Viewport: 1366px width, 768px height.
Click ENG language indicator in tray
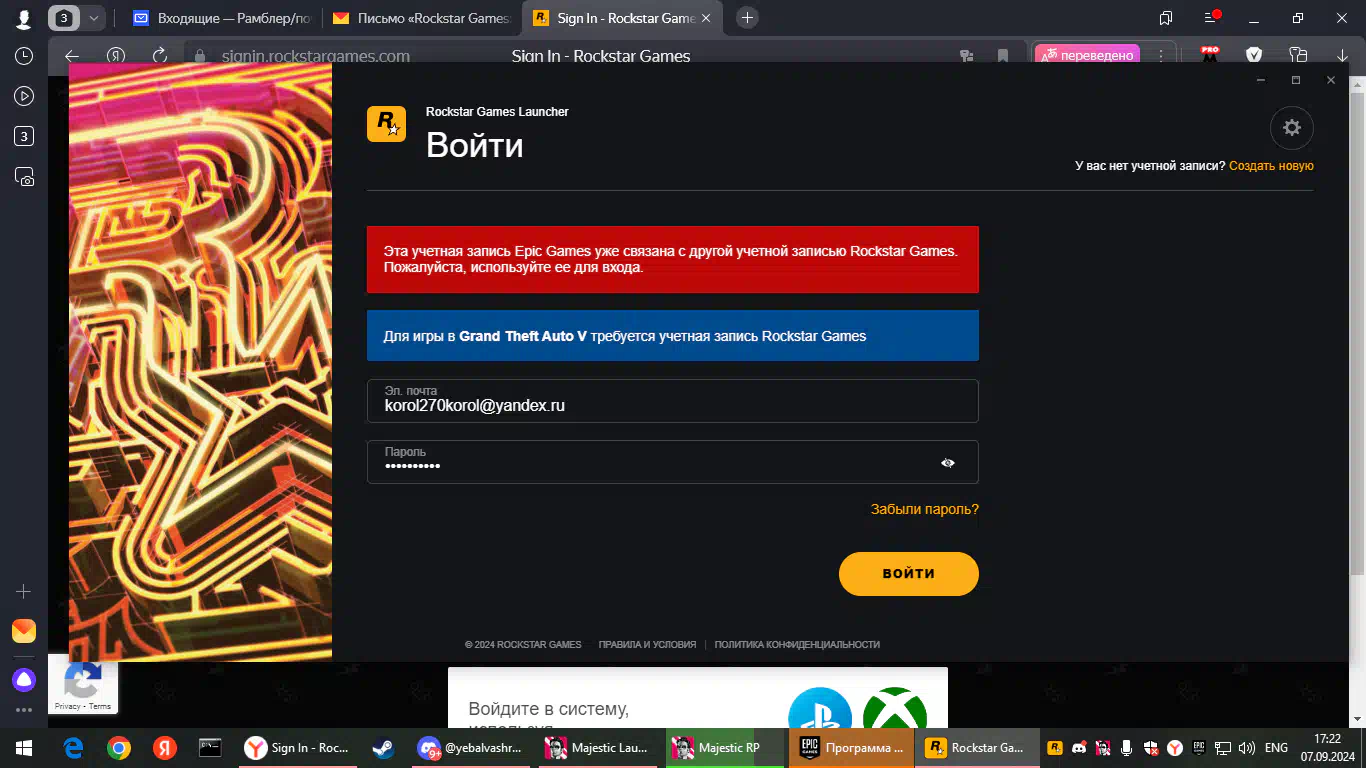1276,748
